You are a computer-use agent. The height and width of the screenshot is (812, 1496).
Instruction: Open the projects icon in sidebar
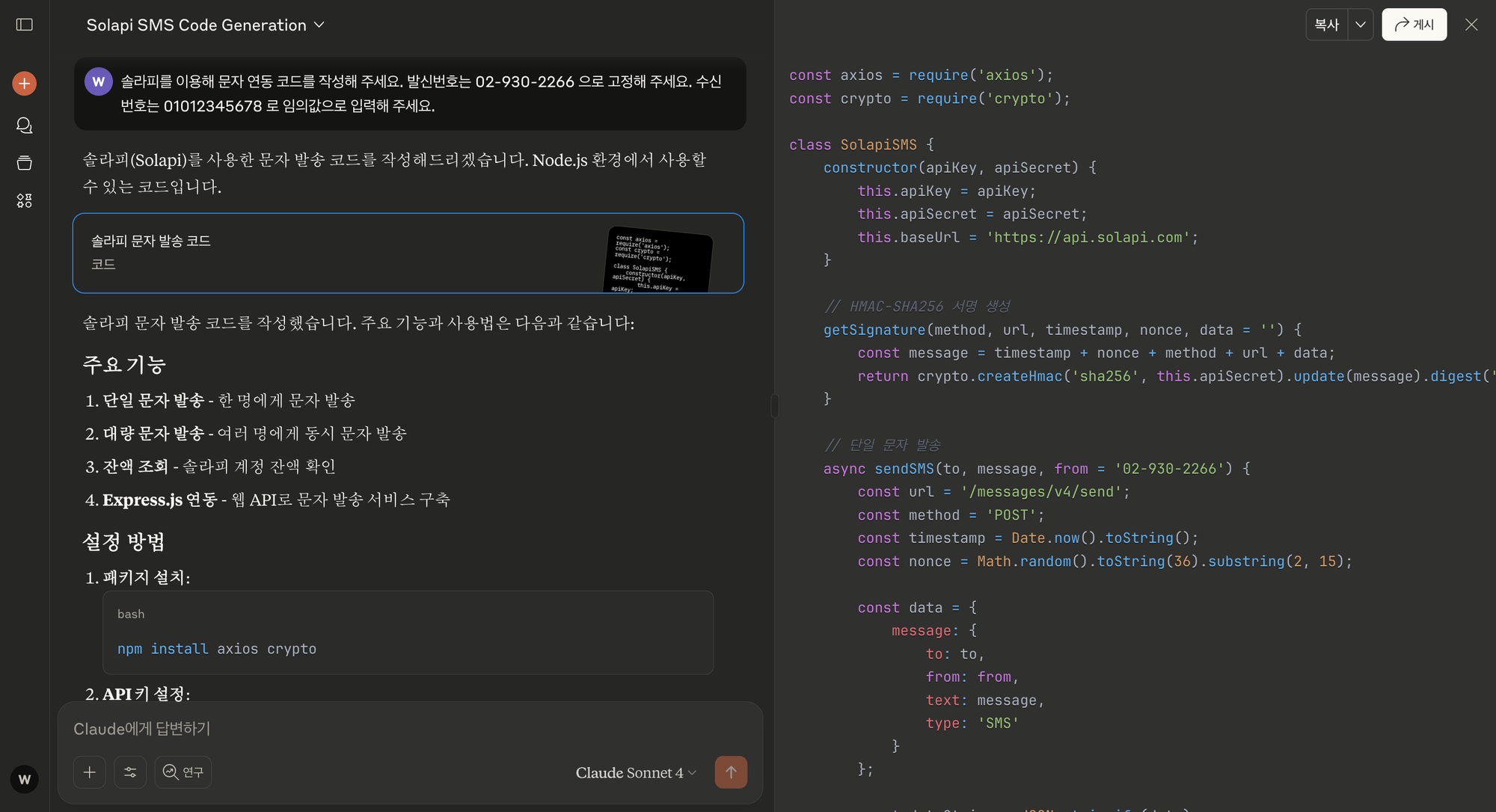pos(25,163)
